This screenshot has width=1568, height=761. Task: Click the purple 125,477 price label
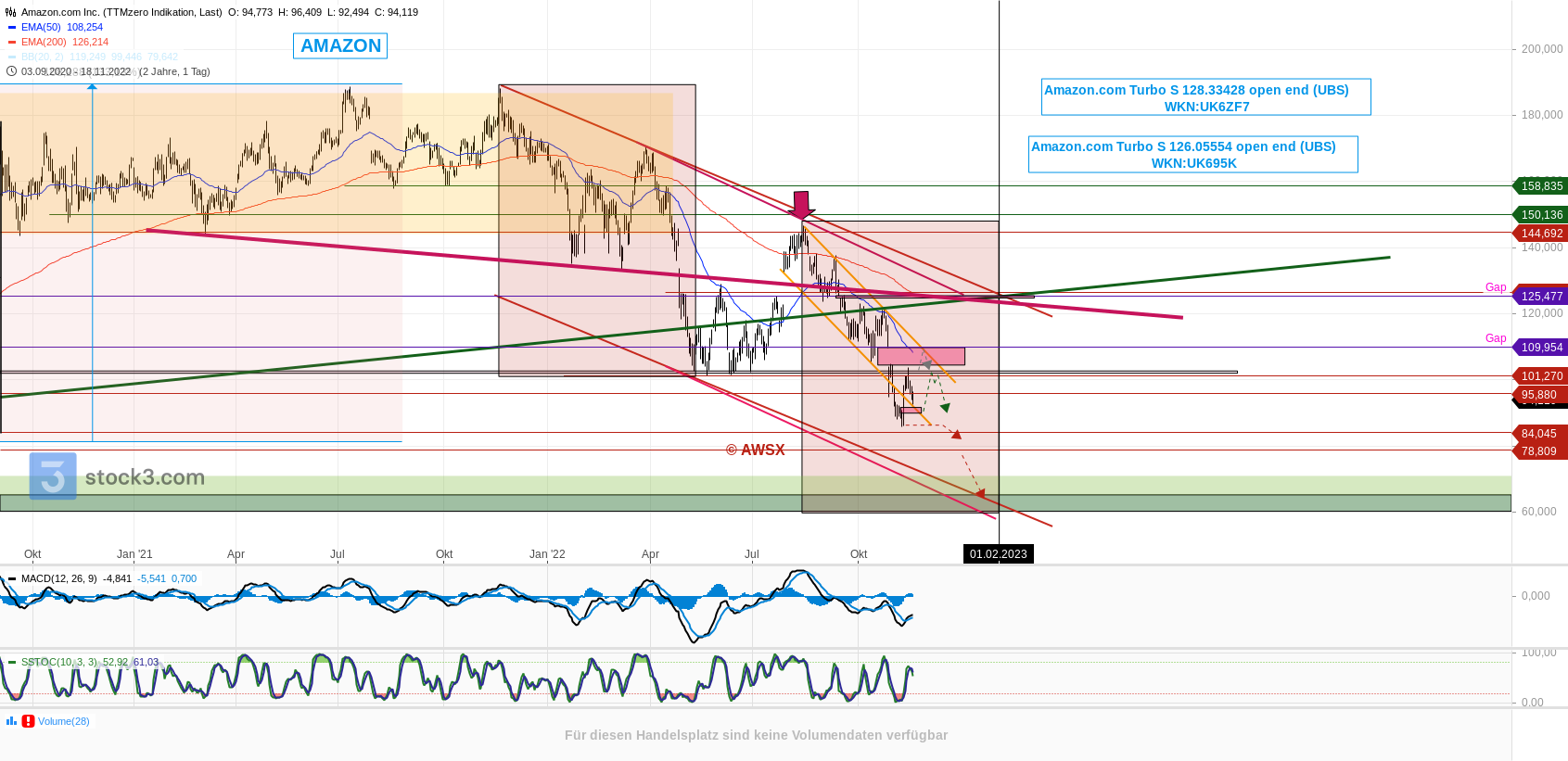coord(1541,297)
